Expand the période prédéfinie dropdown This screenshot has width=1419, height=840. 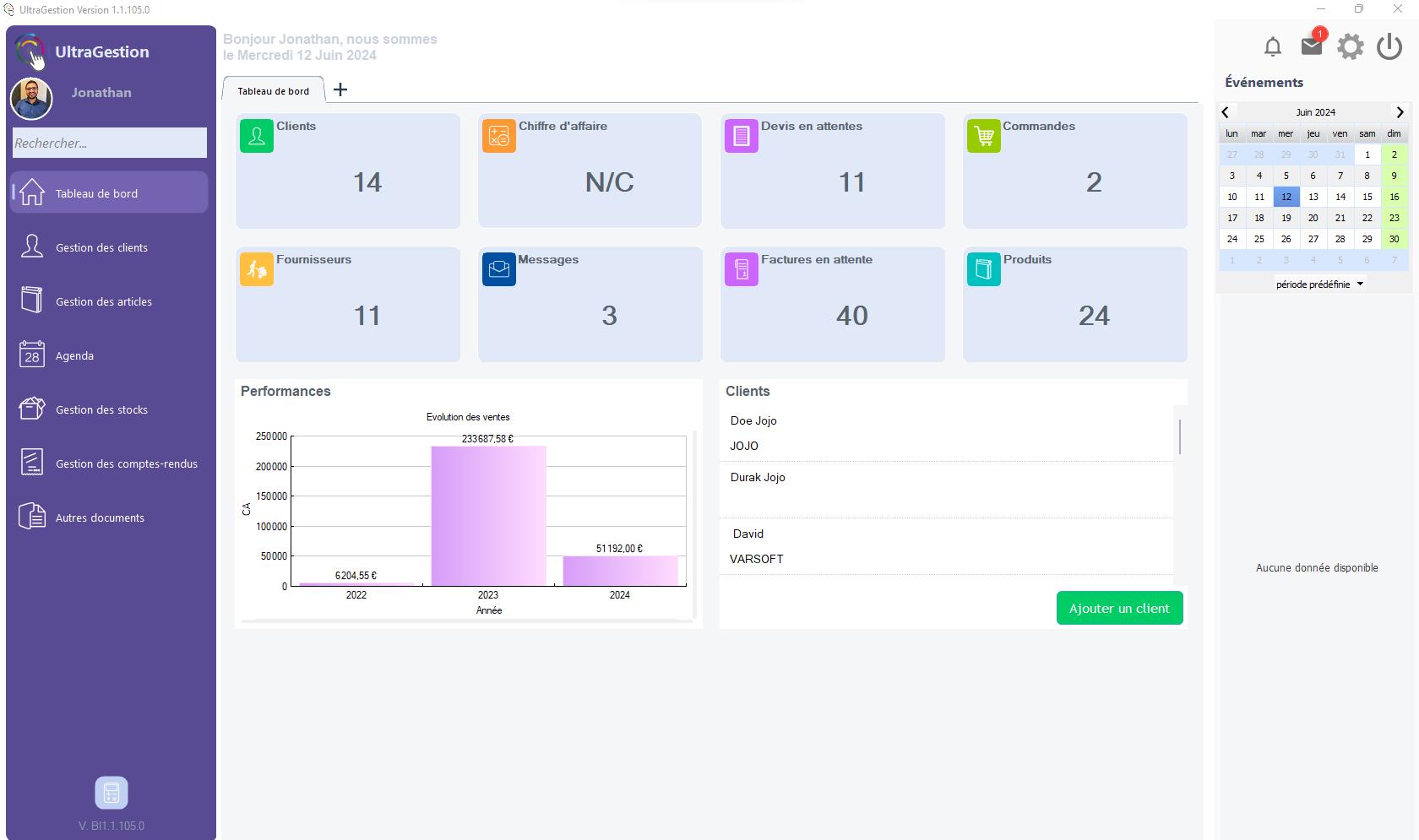point(1319,285)
